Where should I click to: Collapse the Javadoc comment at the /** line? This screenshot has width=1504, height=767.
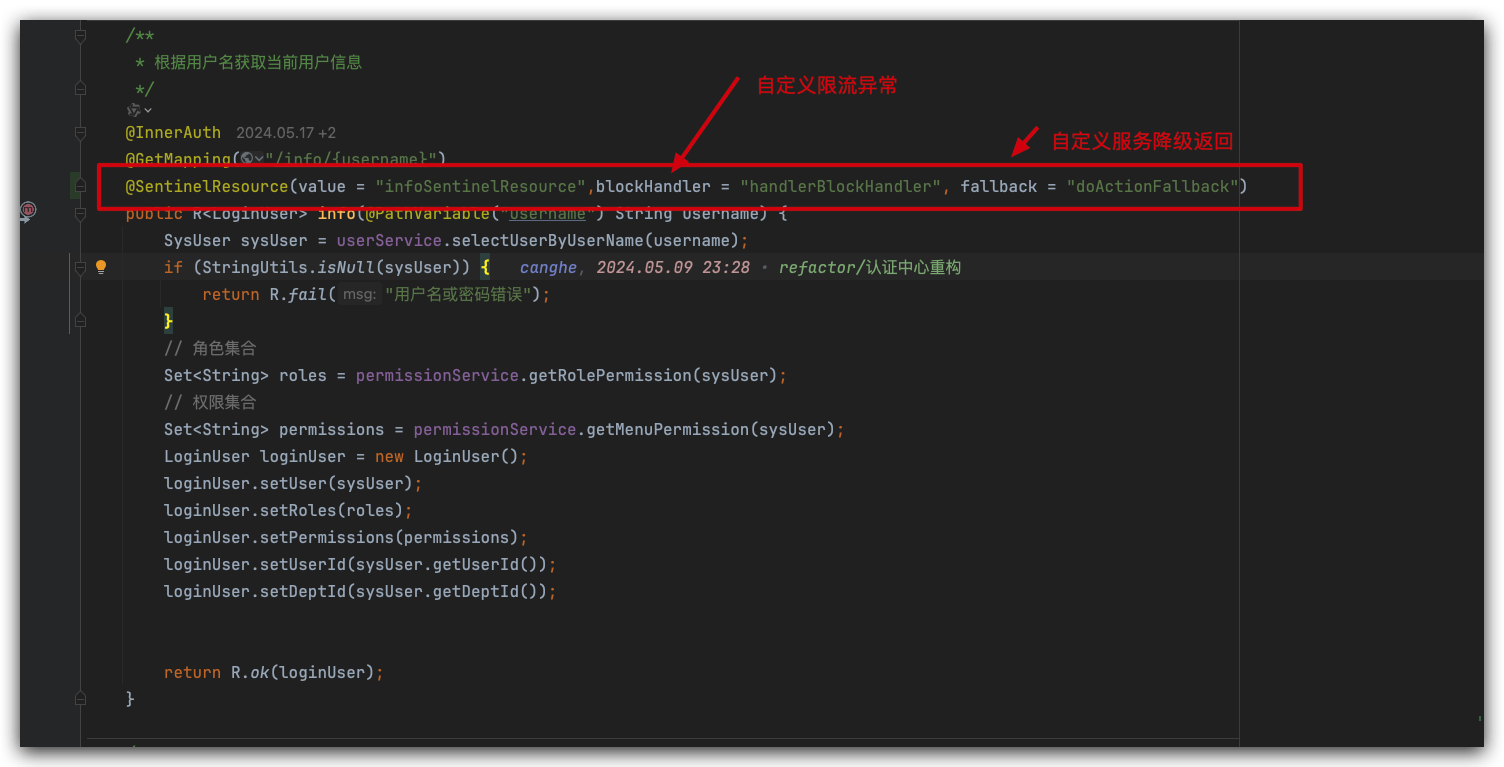[80, 35]
